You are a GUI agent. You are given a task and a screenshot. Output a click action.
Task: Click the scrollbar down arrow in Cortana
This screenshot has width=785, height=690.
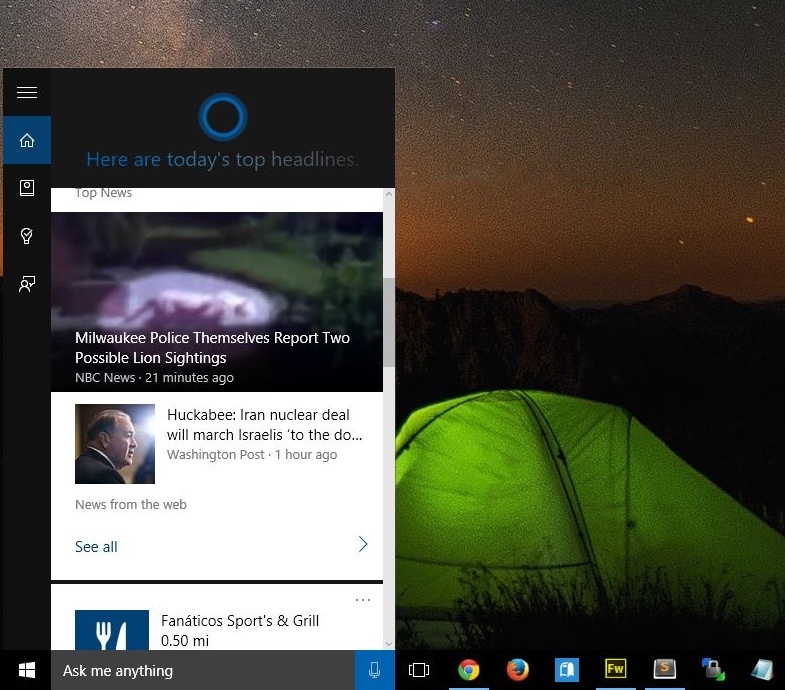point(389,643)
